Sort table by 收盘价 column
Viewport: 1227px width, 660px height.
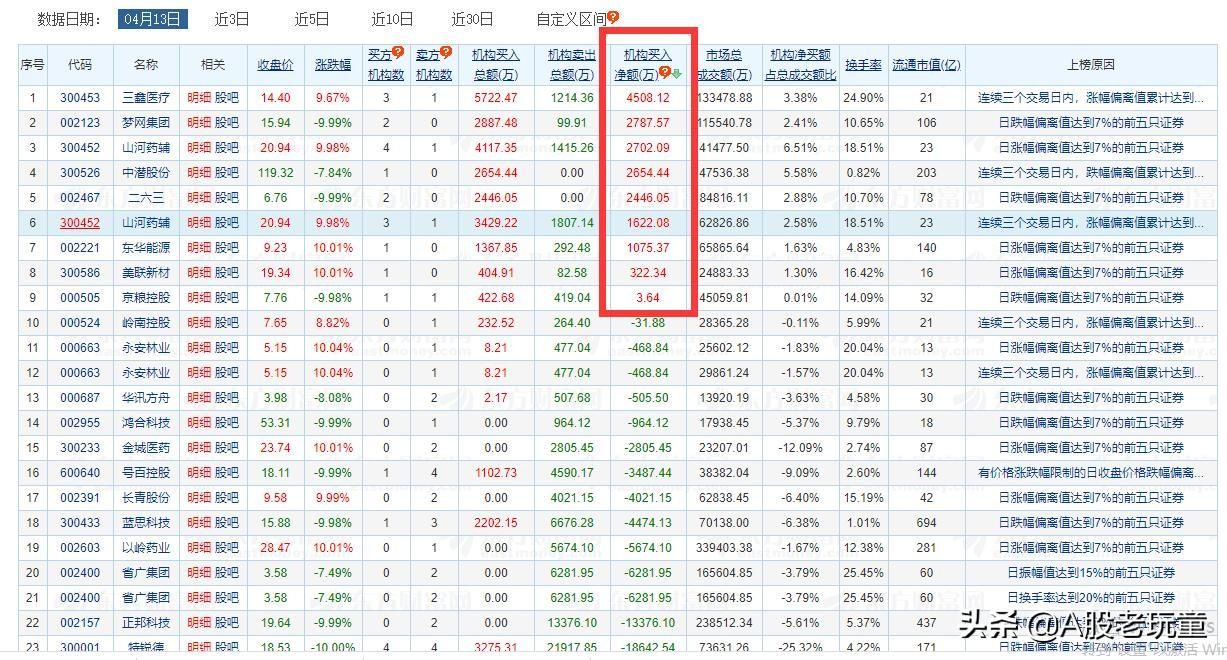coord(276,64)
